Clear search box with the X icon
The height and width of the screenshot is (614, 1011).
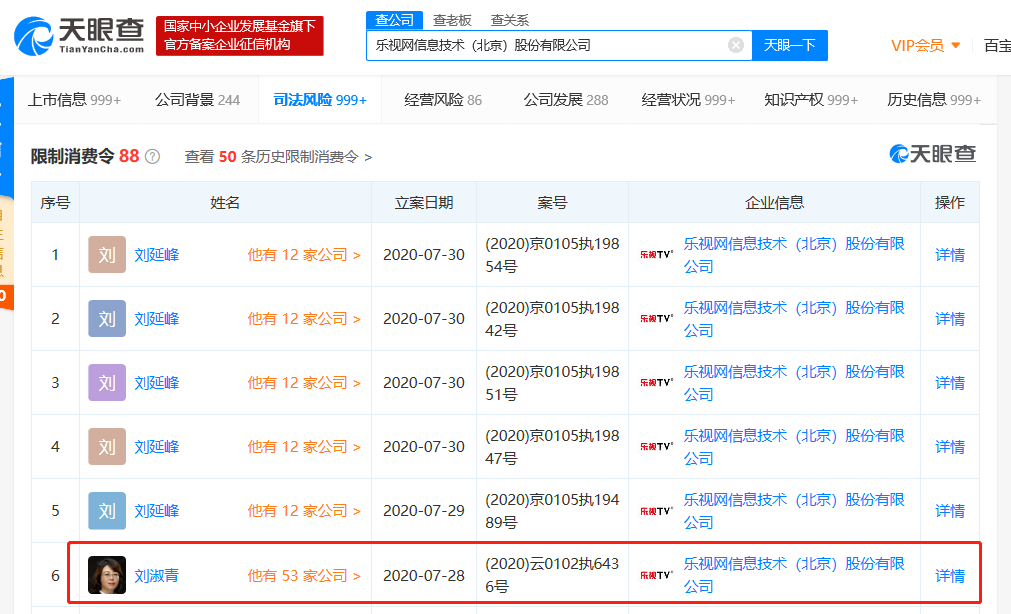[736, 45]
